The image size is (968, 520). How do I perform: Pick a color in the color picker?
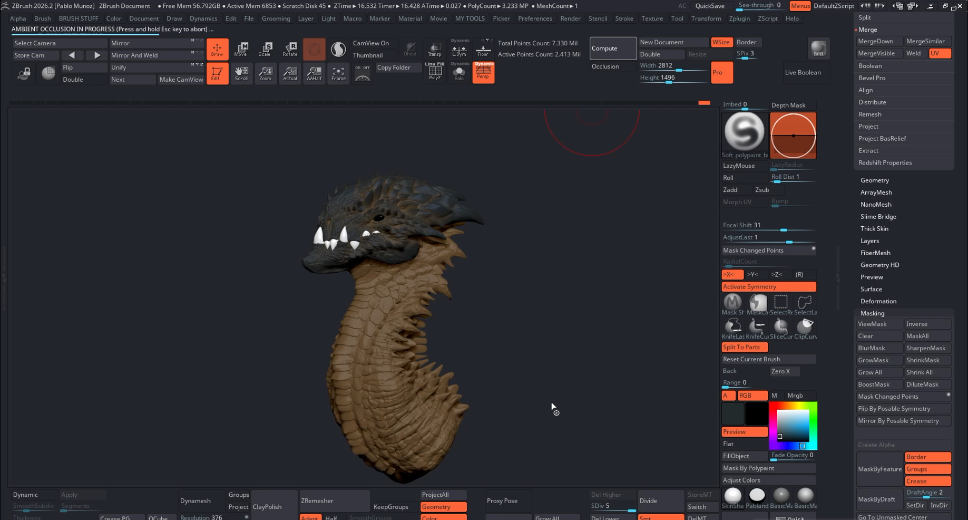click(x=793, y=425)
